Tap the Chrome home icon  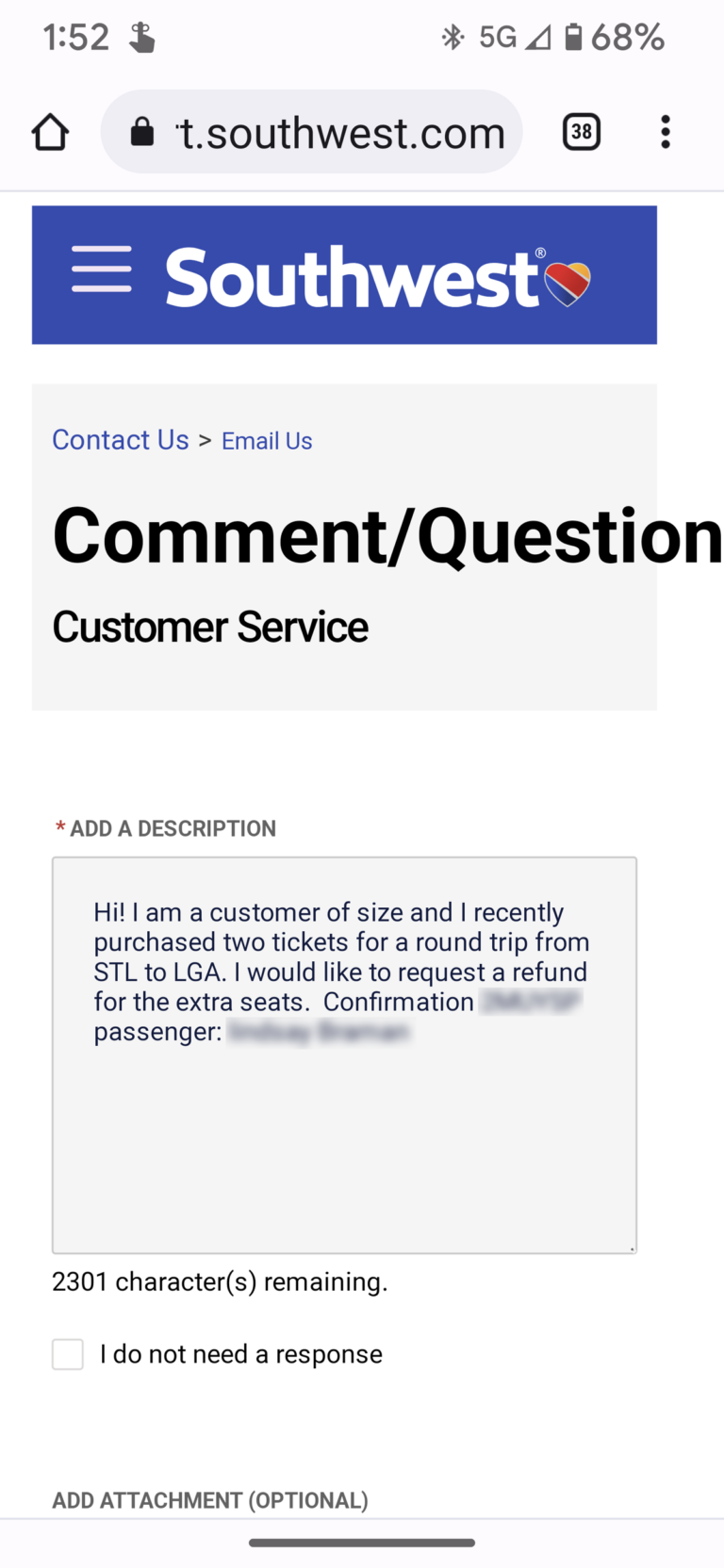tap(49, 132)
